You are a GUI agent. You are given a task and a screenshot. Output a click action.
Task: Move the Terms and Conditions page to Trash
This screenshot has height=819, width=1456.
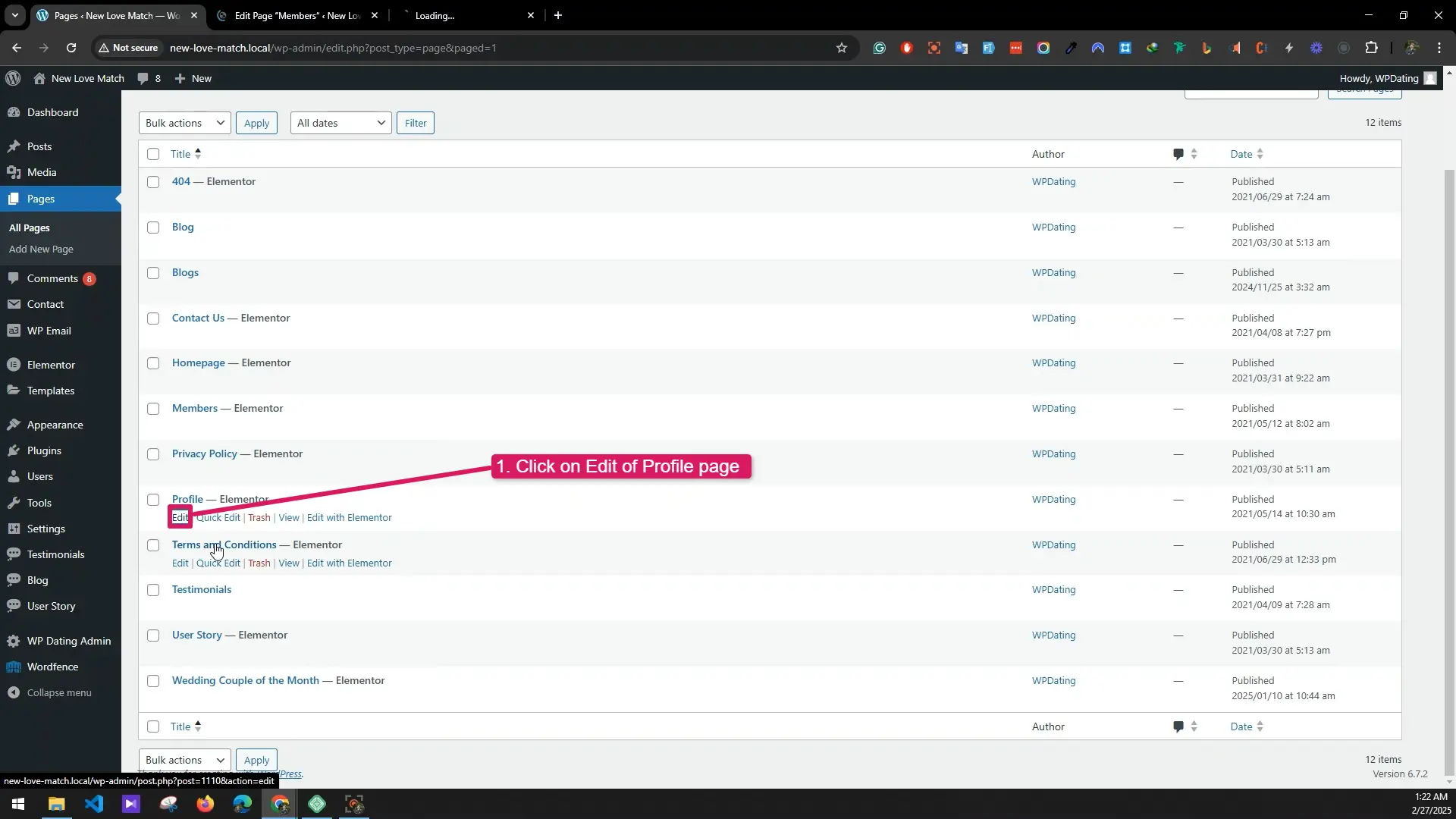(259, 563)
